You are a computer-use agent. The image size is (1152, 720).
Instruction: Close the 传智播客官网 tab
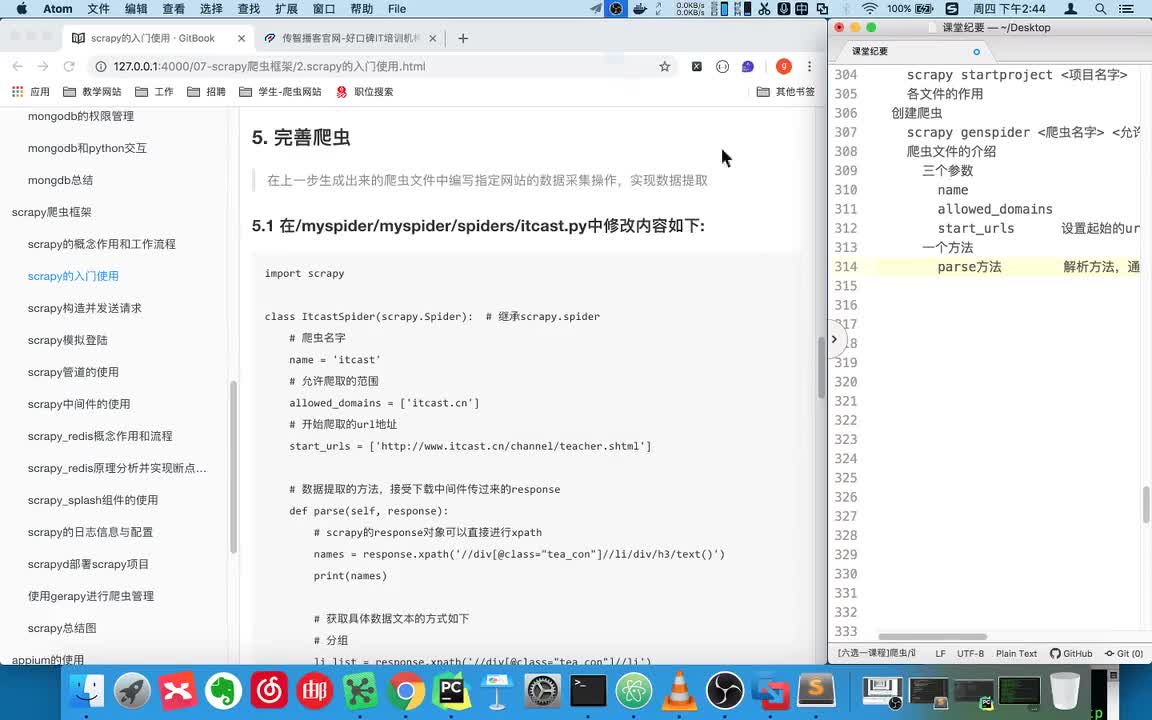click(432, 38)
